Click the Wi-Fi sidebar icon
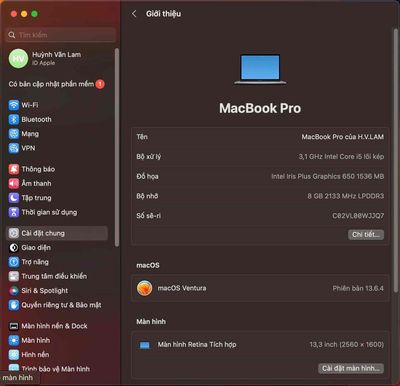This screenshot has width=400, height=386. [14, 105]
